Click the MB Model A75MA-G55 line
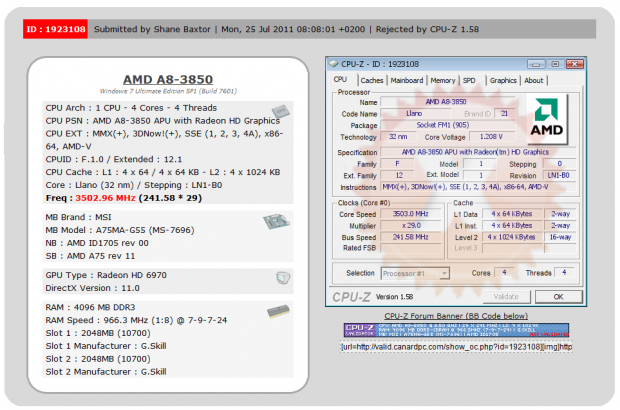 pos(120,230)
